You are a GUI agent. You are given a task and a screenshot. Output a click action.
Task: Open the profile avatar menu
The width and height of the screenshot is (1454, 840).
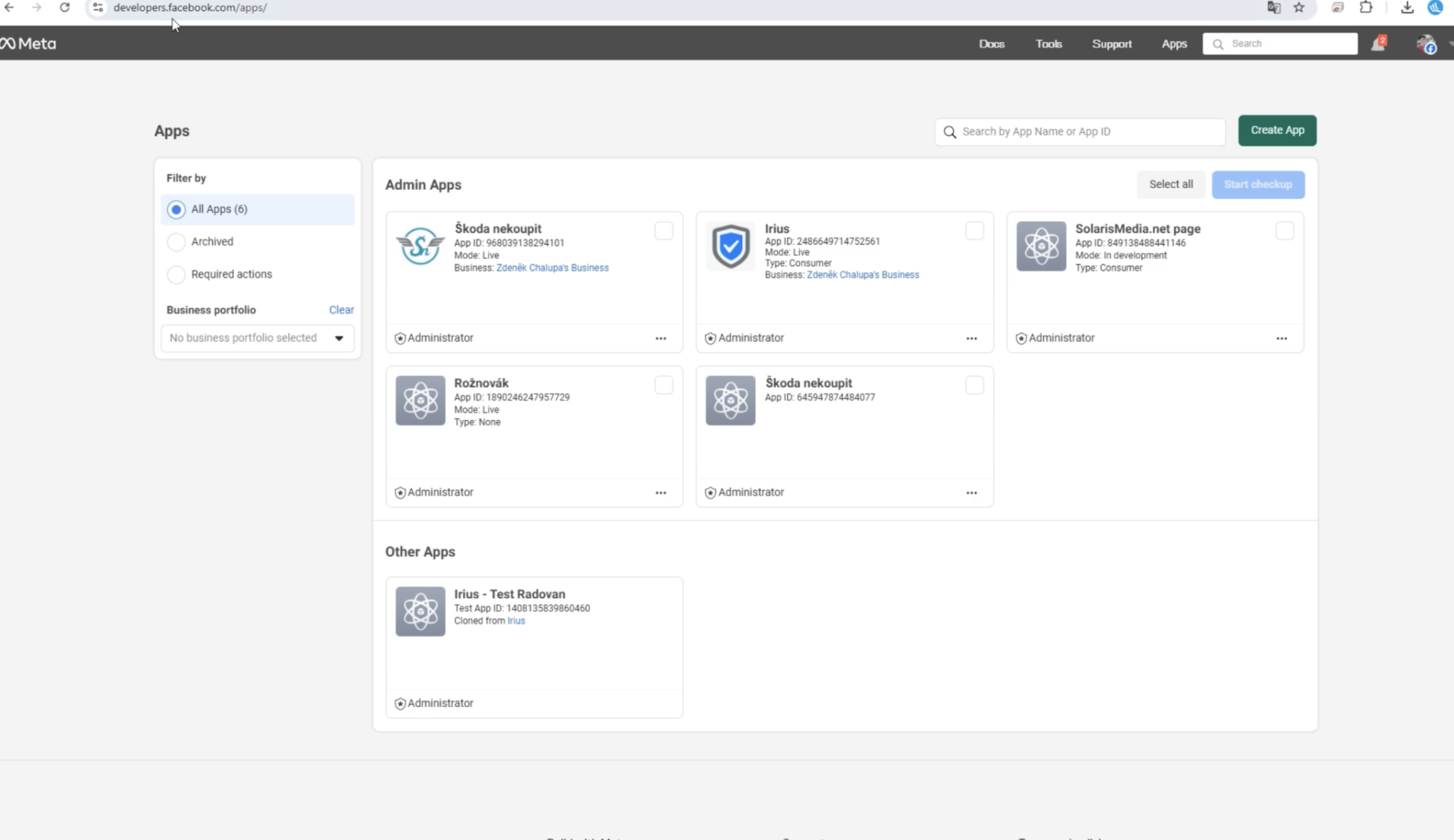(x=1426, y=44)
